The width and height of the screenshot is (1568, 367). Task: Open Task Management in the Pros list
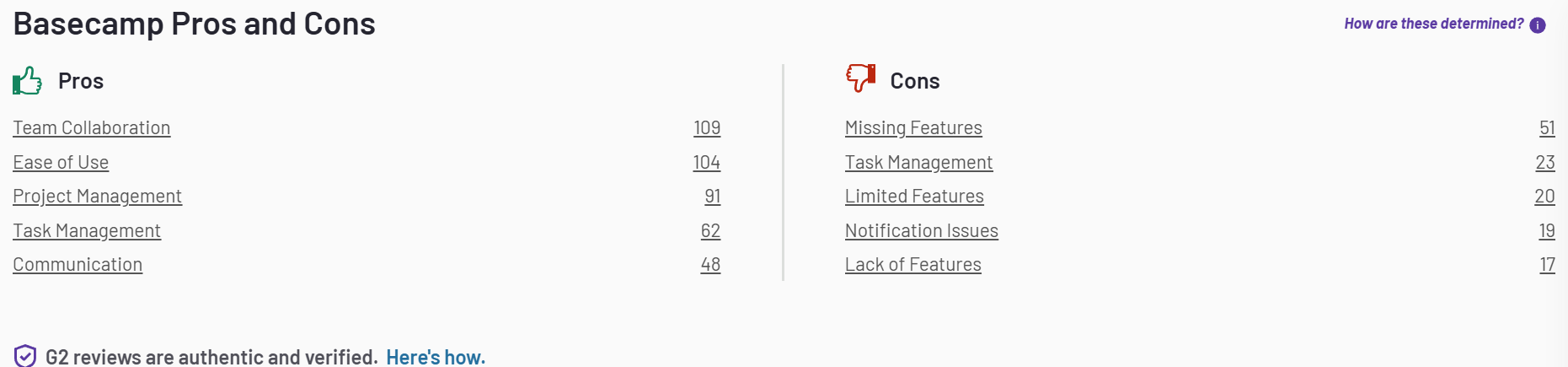[x=87, y=231]
